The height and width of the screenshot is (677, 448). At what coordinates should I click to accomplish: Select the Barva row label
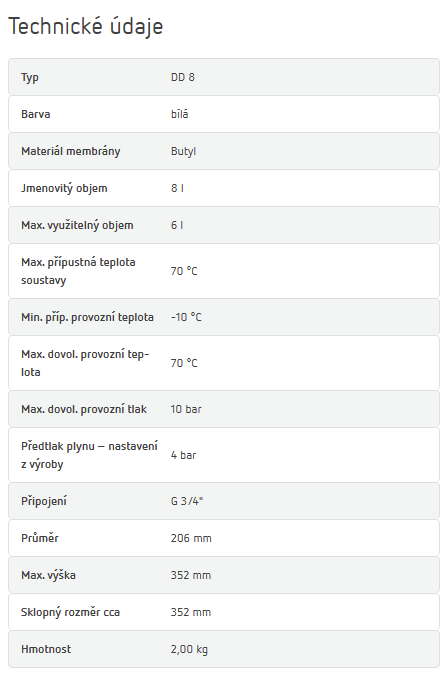tap(35, 114)
